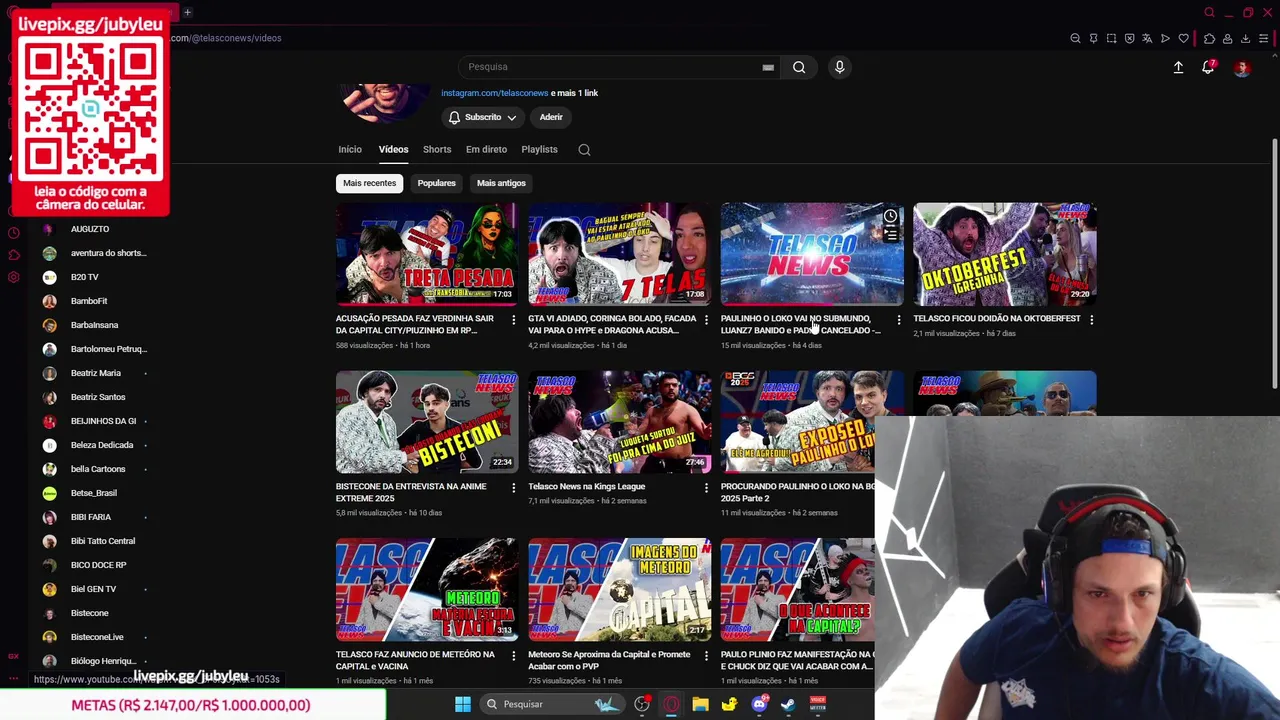Open the extensions cube in the Opera sidebar
This screenshot has height=720, width=1280.
coord(13,255)
